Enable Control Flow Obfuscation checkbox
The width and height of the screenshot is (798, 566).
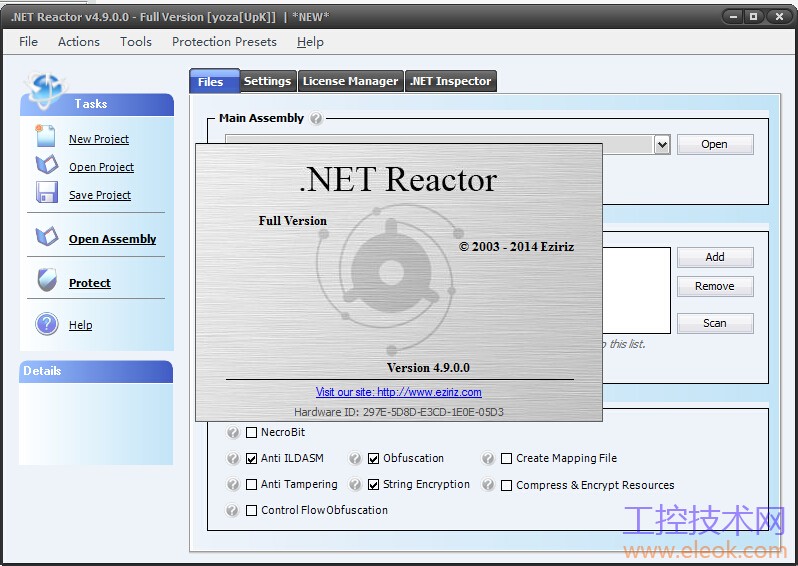point(251,511)
